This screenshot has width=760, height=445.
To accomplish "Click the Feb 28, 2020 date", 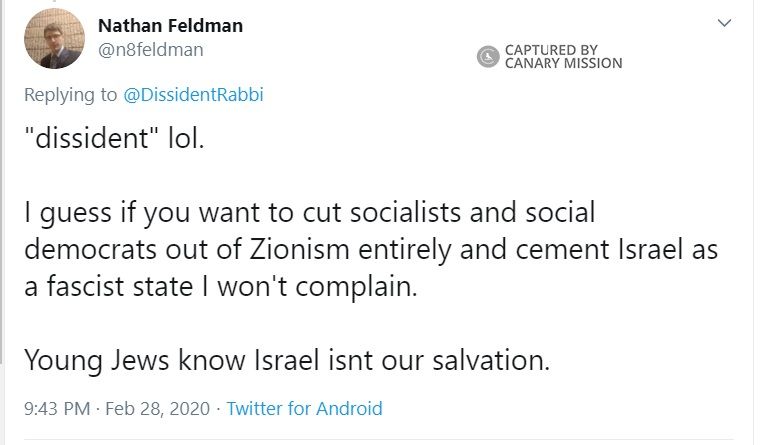I will pyautogui.click(x=158, y=408).
